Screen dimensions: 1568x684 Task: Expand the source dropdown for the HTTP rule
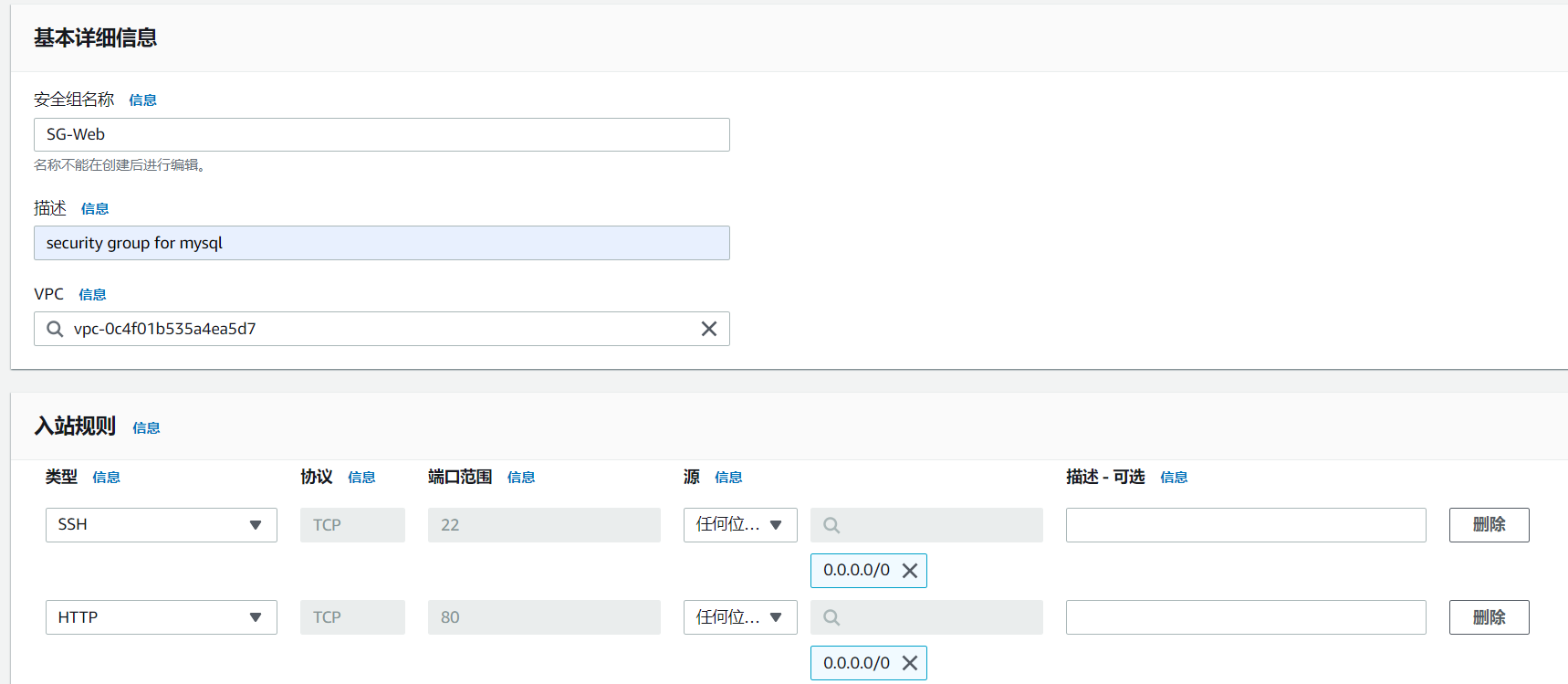pos(740,617)
